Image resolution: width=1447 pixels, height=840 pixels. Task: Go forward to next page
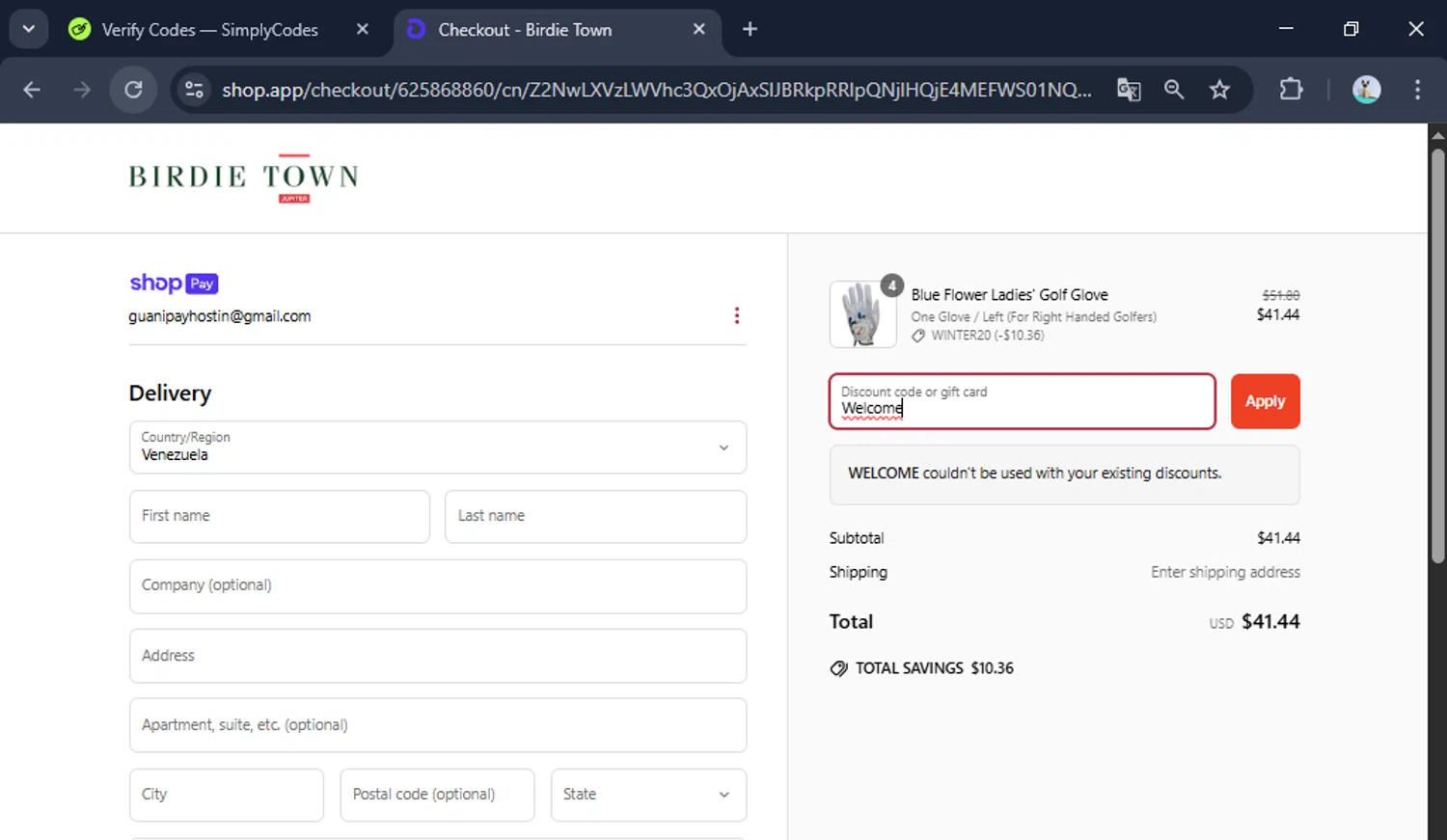coord(82,90)
